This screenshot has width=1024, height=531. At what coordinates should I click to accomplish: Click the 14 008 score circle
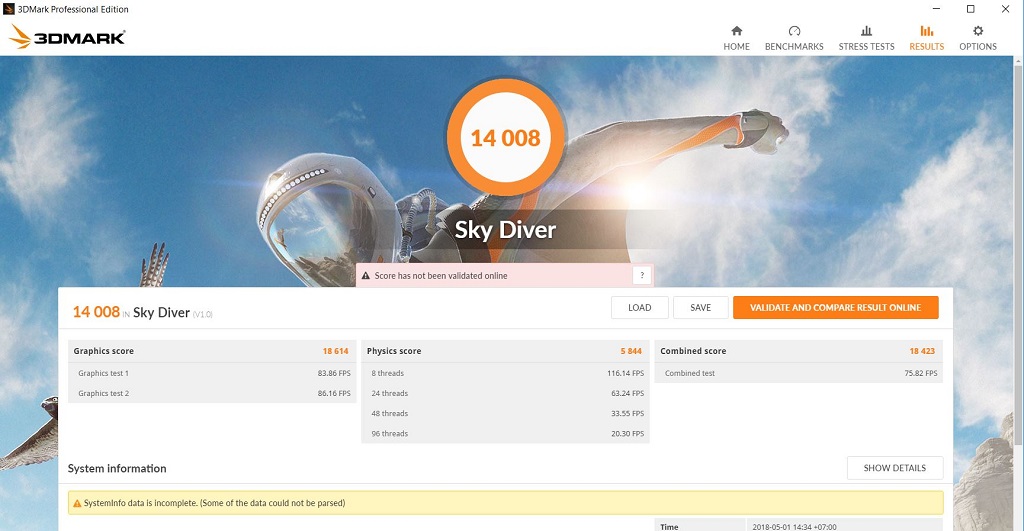point(505,138)
